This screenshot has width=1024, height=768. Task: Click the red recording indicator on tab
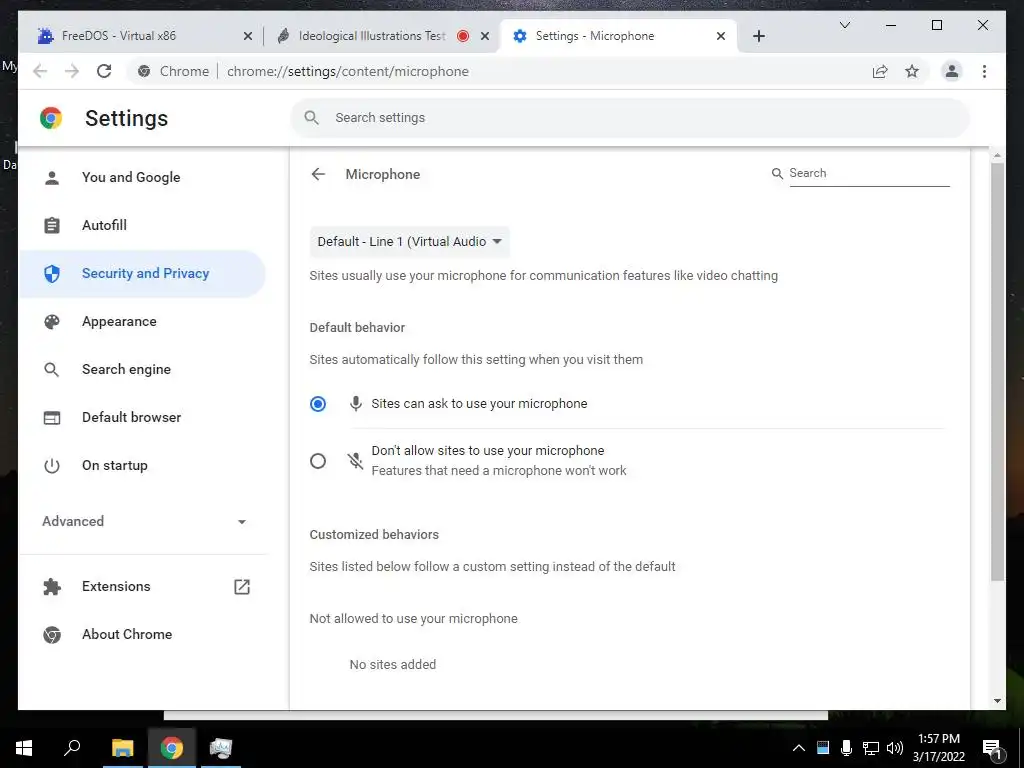[463, 36]
